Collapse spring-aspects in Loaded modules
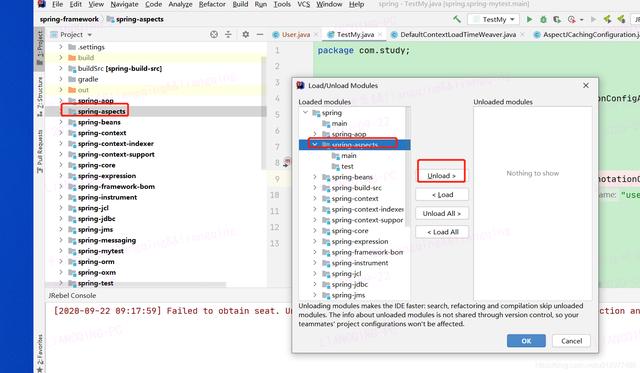This screenshot has height=373, width=640. click(x=315, y=144)
